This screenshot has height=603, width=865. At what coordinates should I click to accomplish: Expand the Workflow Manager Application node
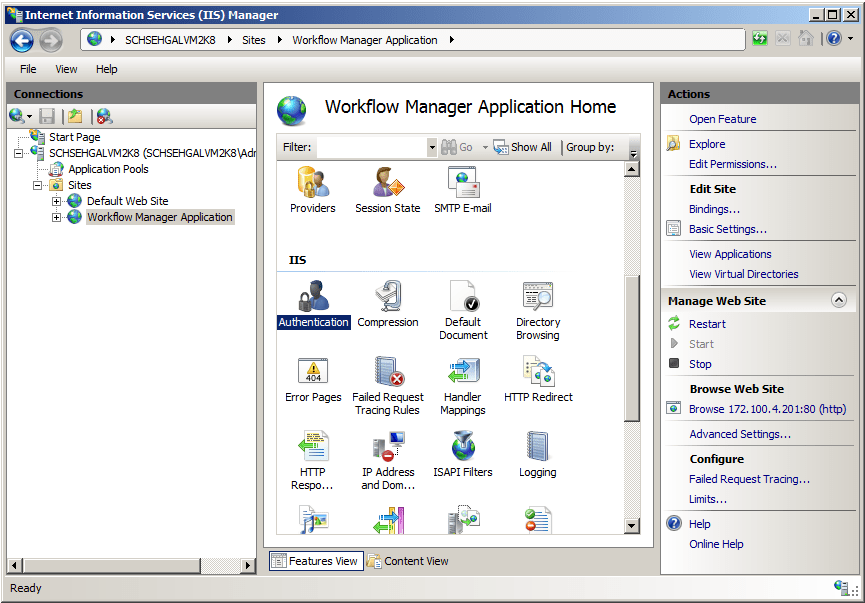click(x=58, y=217)
